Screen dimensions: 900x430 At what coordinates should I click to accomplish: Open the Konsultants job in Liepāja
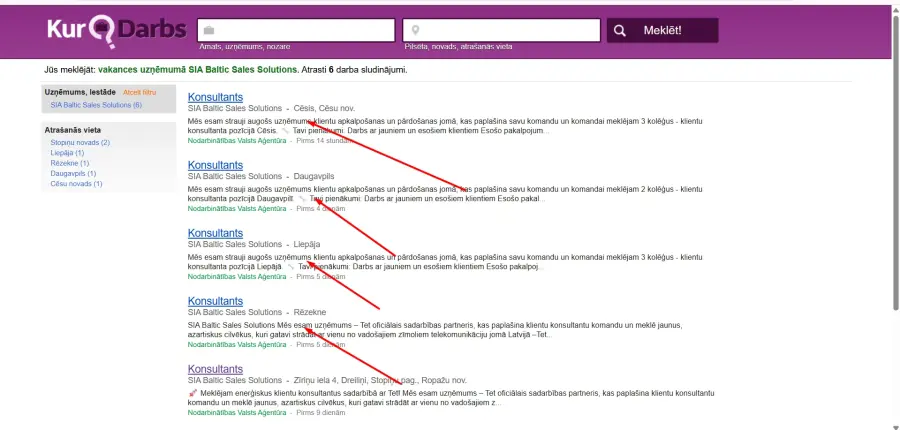[215, 233]
